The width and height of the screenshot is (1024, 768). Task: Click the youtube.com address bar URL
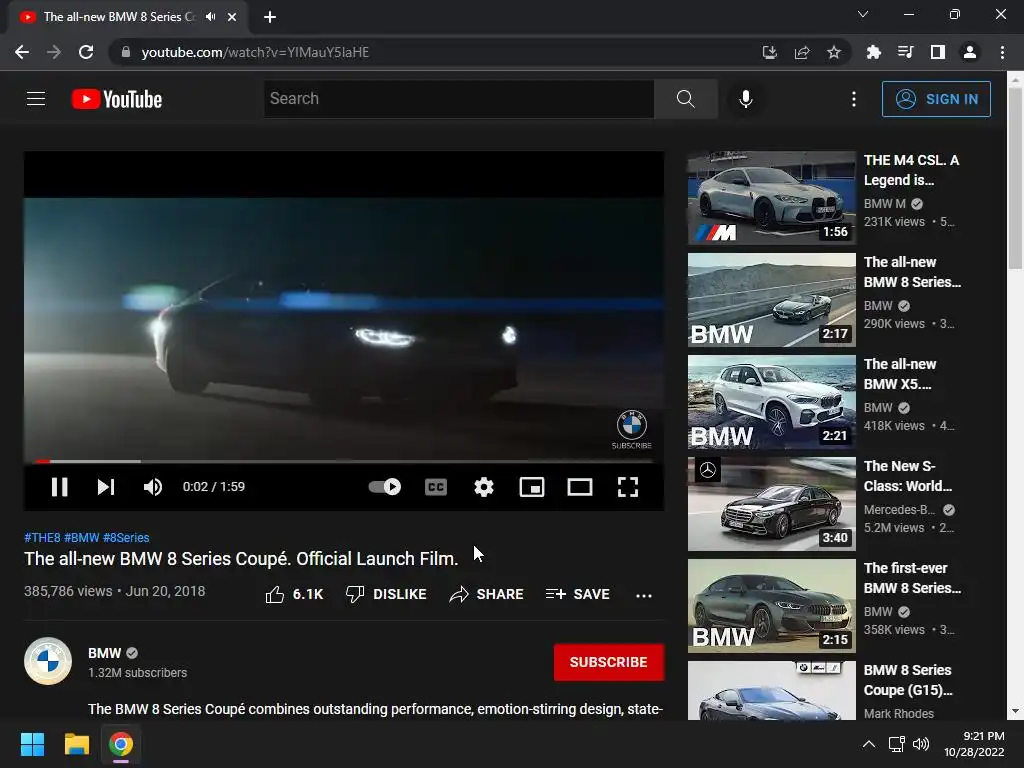pyautogui.click(x=255, y=52)
